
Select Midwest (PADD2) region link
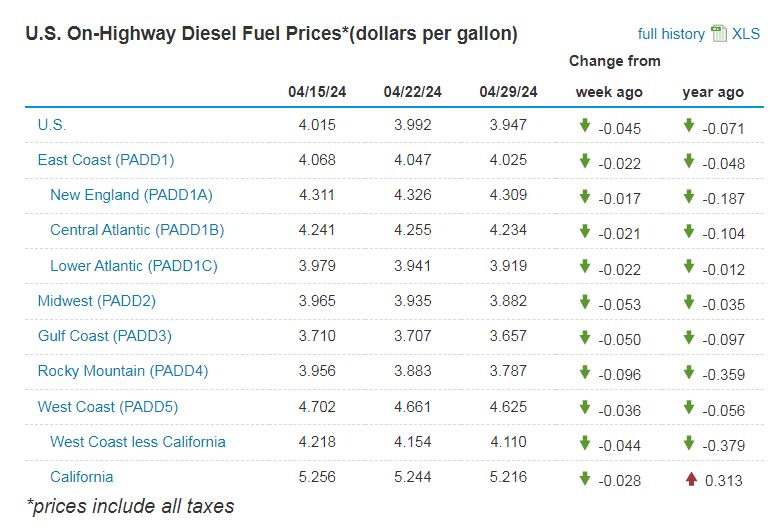[x=97, y=301]
